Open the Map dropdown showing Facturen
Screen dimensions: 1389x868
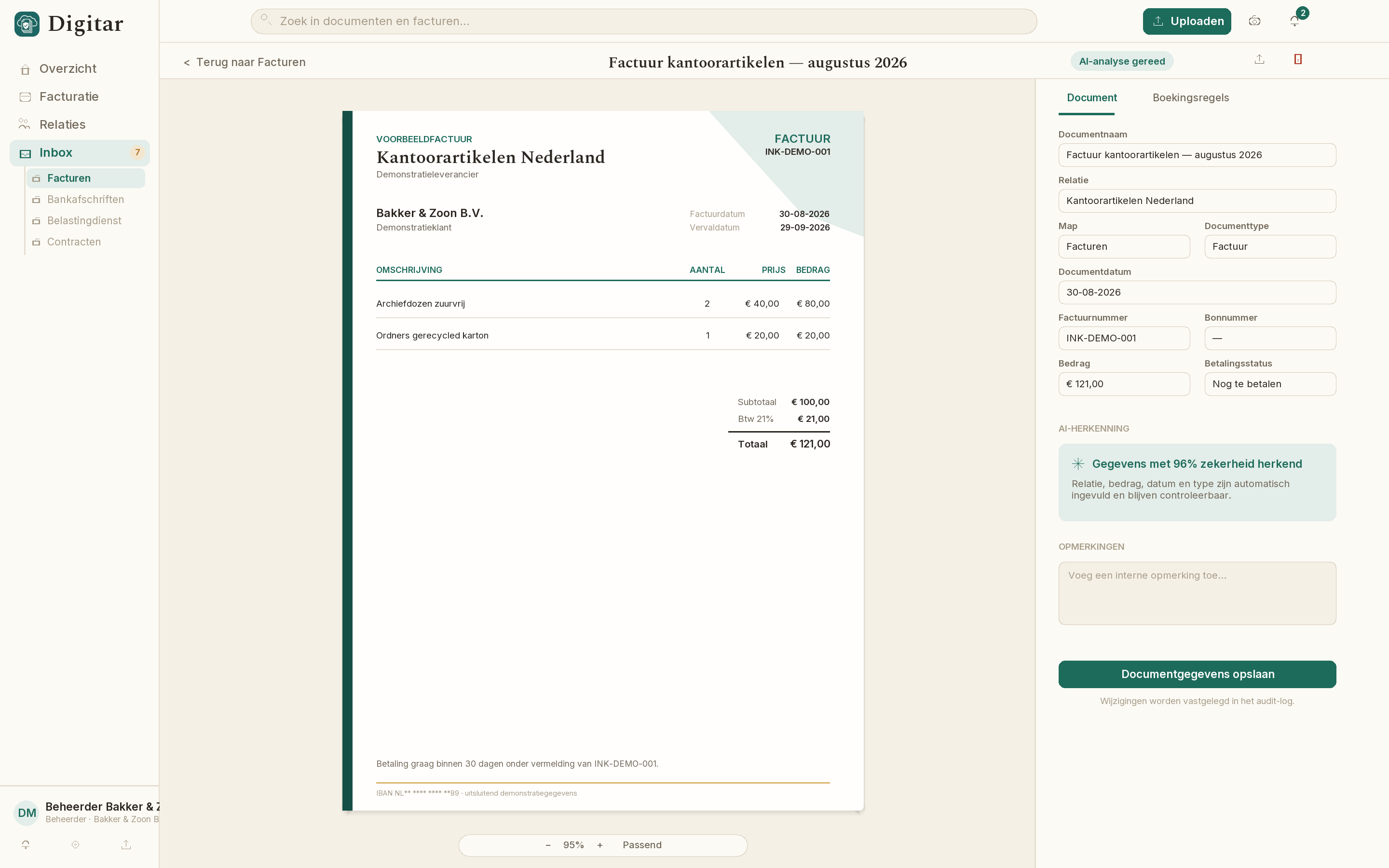tap(1124, 246)
